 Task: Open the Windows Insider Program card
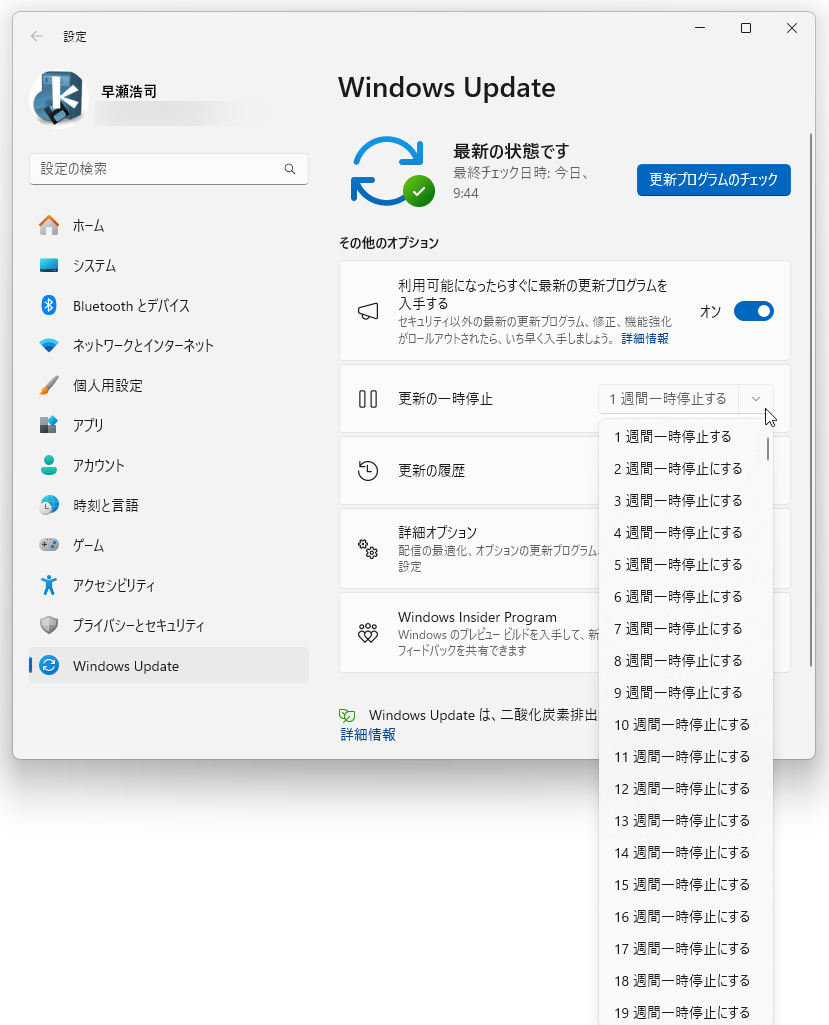coord(469,632)
